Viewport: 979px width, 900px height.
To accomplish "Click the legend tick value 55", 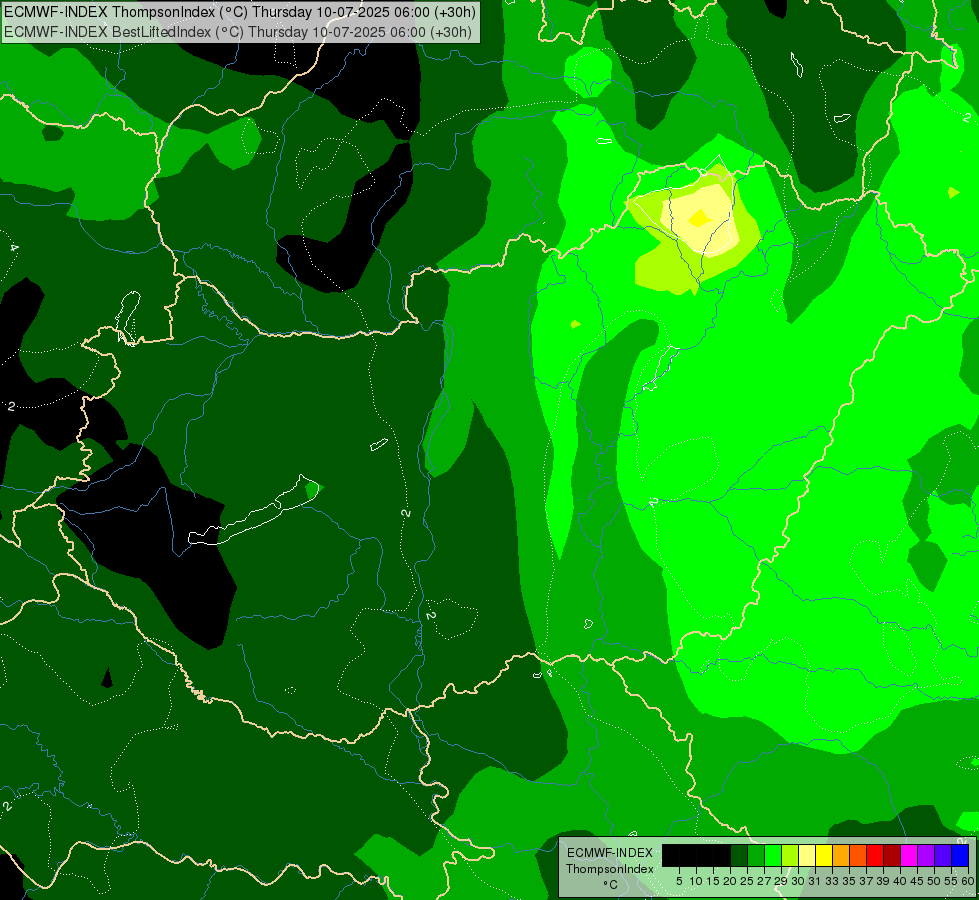I will point(950,881).
